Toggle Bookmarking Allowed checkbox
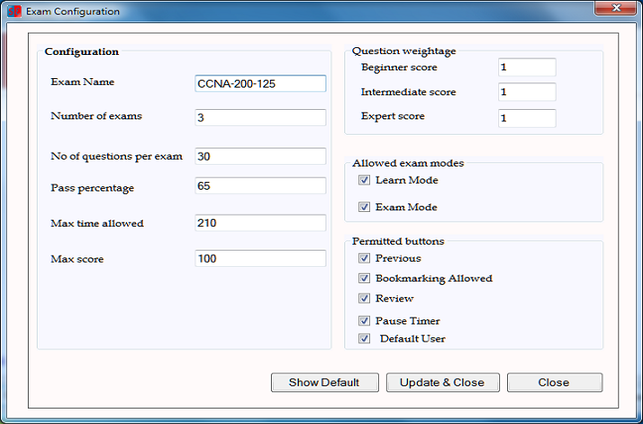Viewport: 643px width, 424px height. pos(364,278)
